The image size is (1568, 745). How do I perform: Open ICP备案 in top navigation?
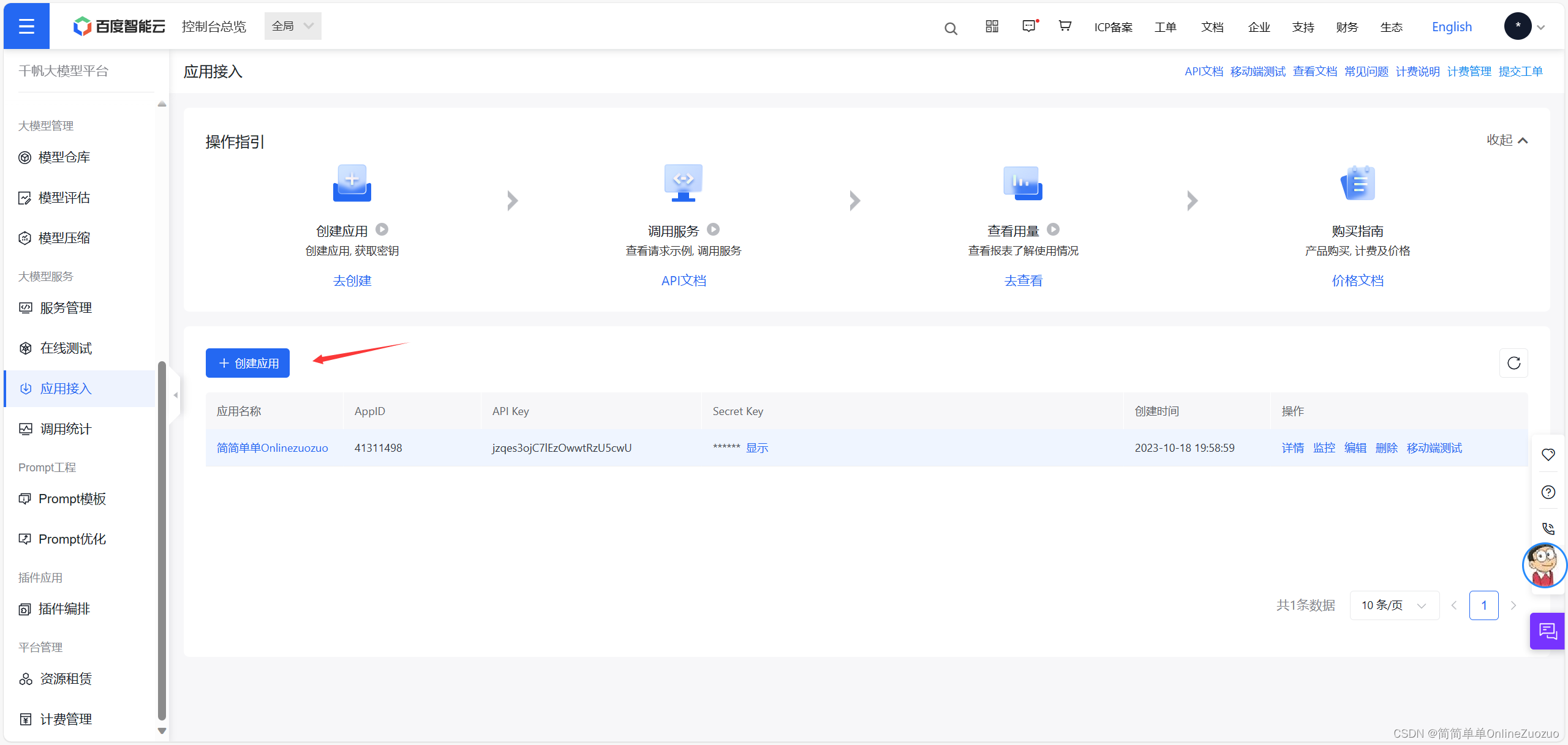1114,27
